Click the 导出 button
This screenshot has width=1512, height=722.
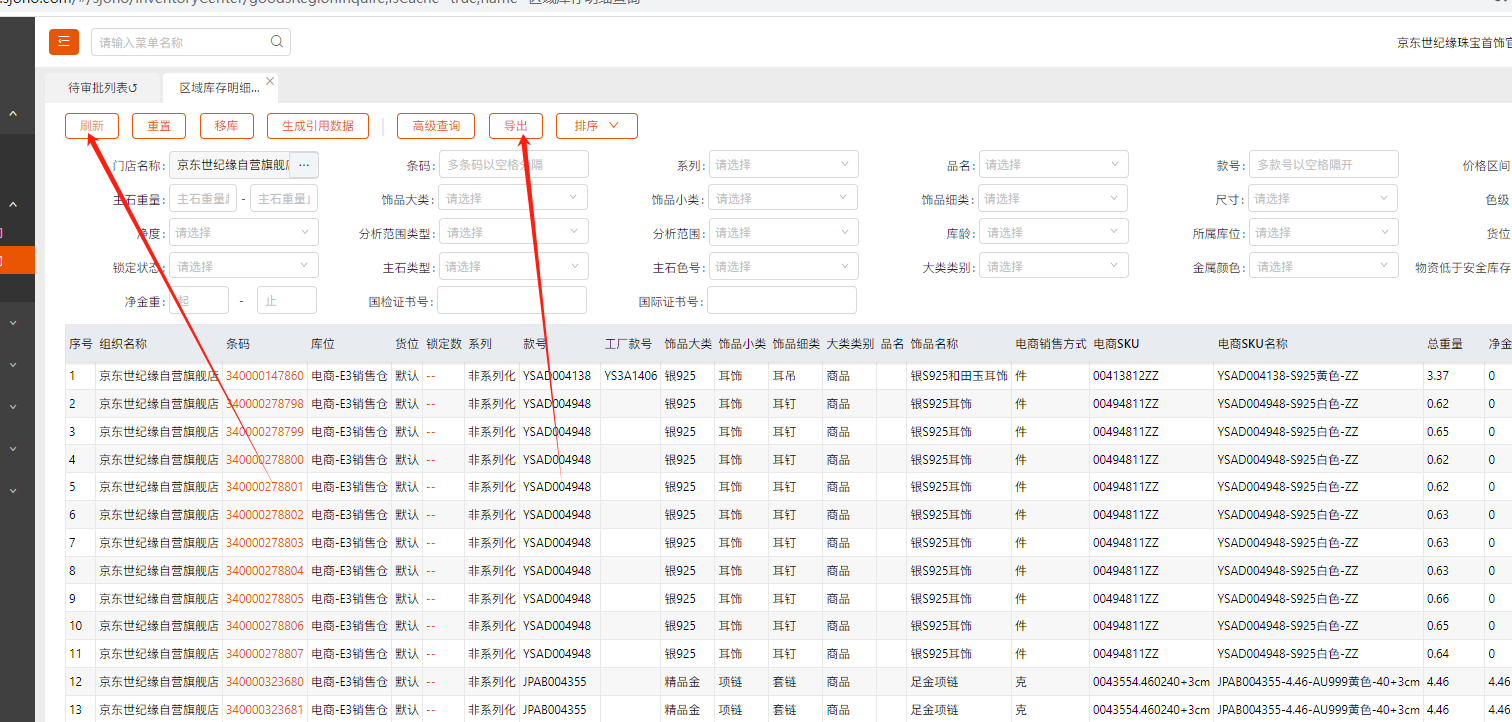point(516,126)
